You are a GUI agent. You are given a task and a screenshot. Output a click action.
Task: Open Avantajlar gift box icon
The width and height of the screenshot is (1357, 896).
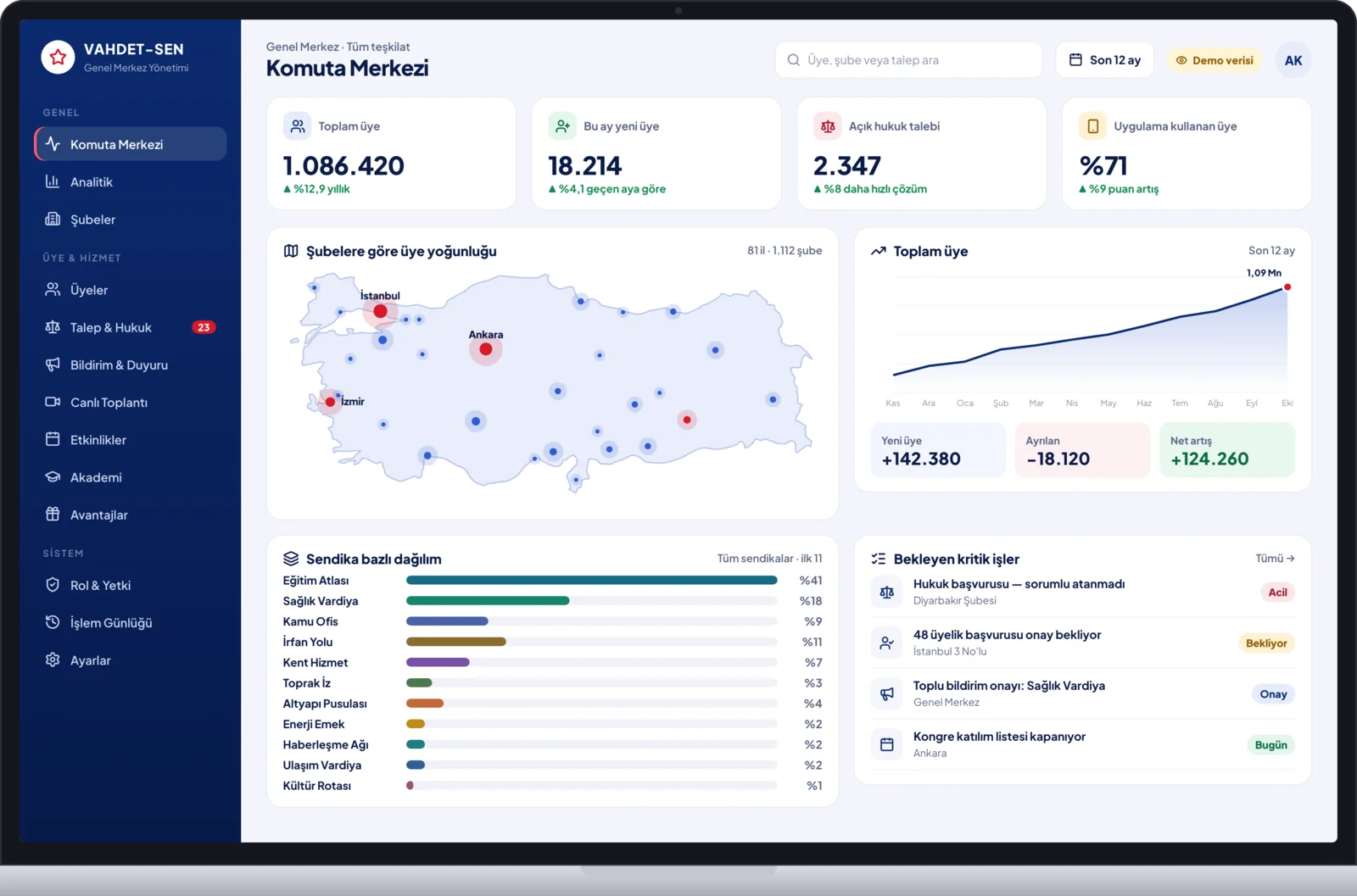pyautogui.click(x=53, y=514)
